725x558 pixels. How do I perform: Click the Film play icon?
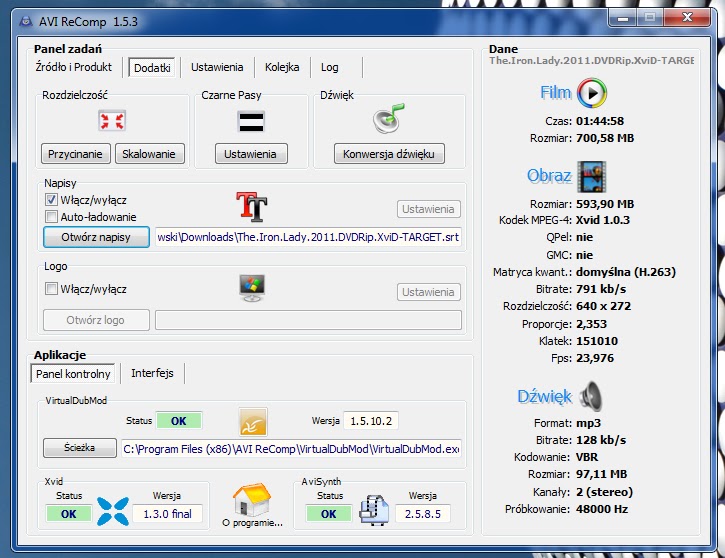pyautogui.click(x=592, y=93)
